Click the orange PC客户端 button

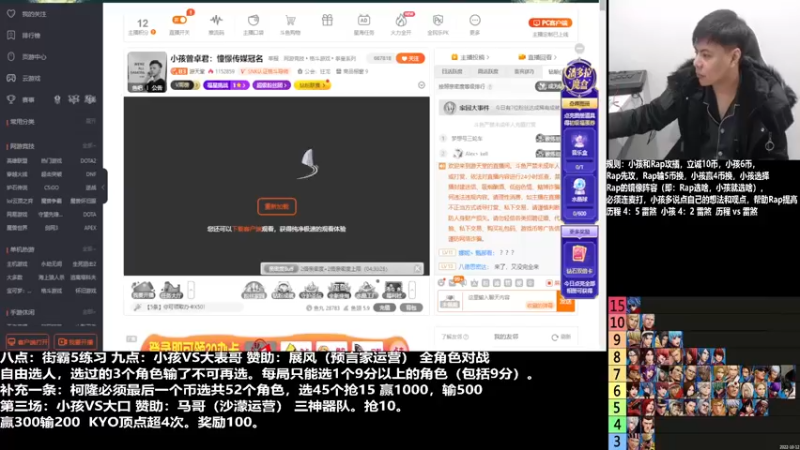[550, 23]
